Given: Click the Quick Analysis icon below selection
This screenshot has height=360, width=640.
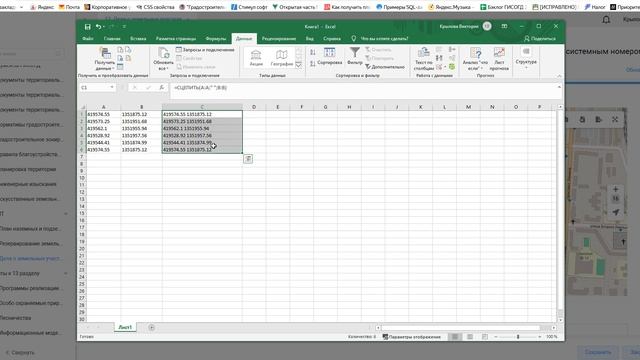Looking at the screenshot, I should [x=248, y=159].
